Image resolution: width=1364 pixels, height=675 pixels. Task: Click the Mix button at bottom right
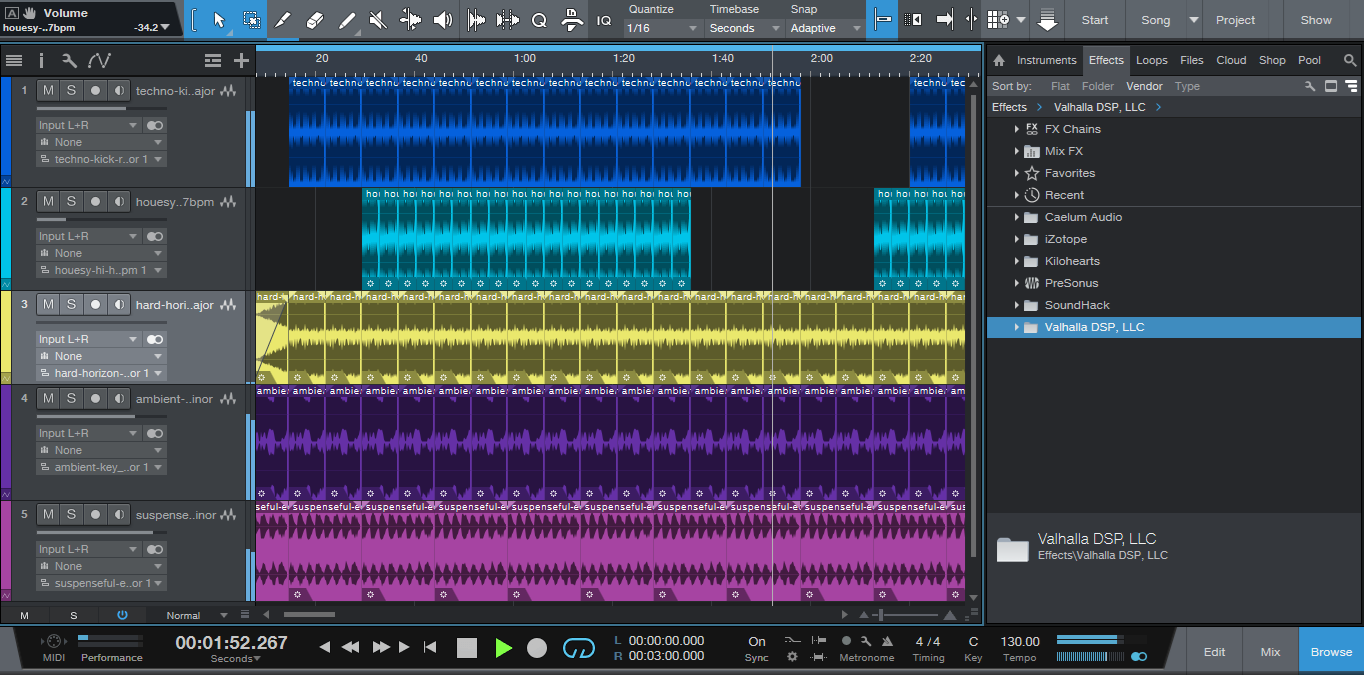click(1269, 651)
